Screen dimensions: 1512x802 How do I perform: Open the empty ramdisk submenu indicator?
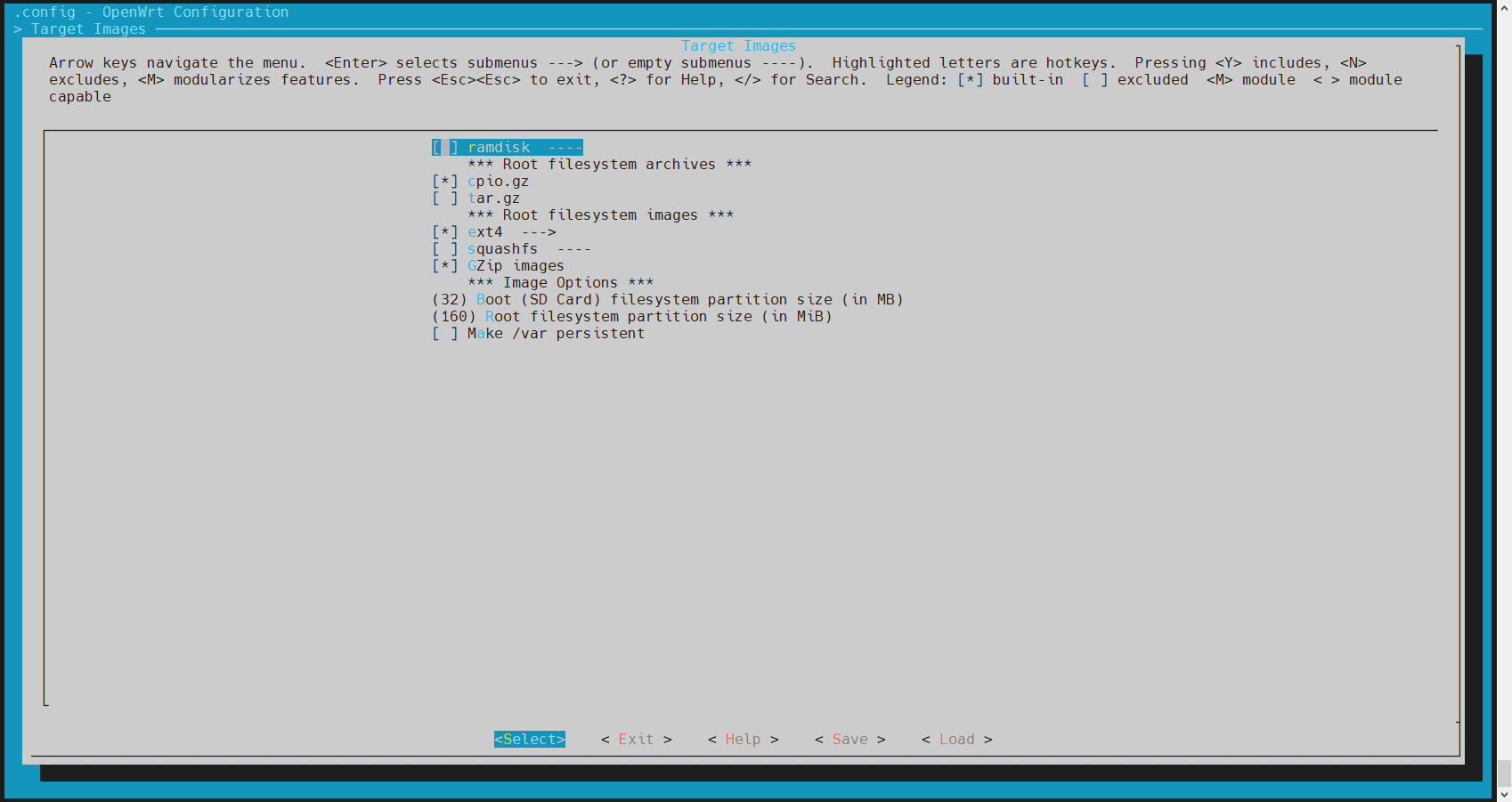565,148
